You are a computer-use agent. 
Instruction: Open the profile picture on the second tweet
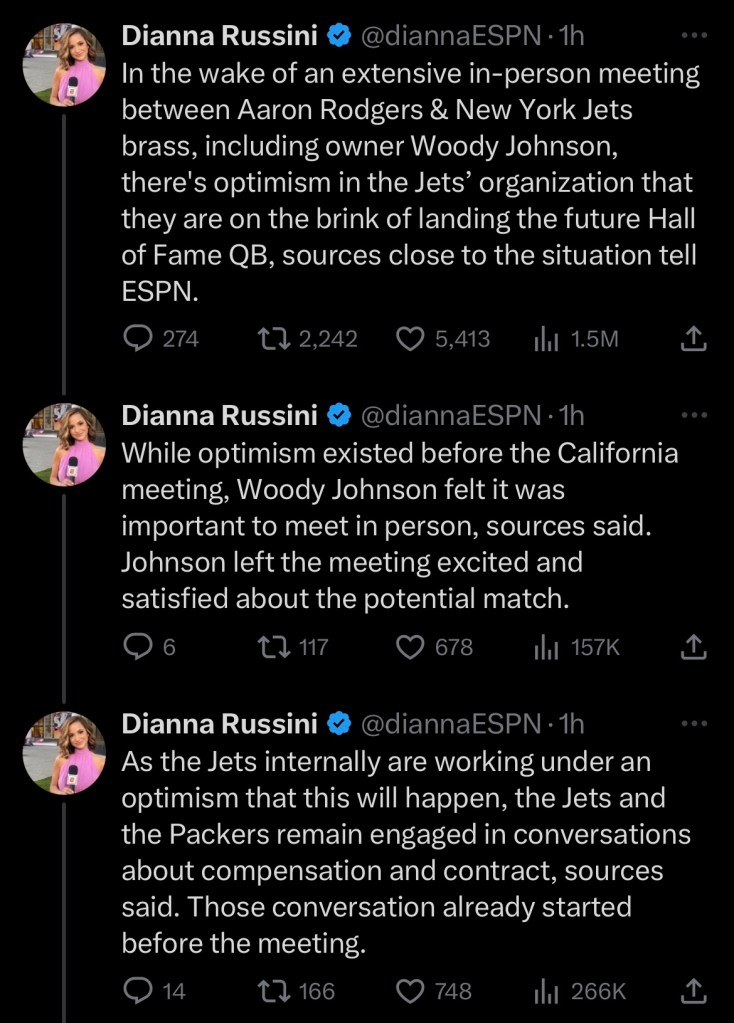point(64,446)
